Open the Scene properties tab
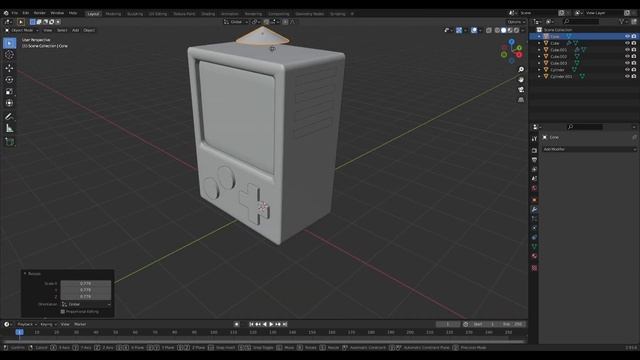This screenshot has width=640, height=360. point(534,178)
